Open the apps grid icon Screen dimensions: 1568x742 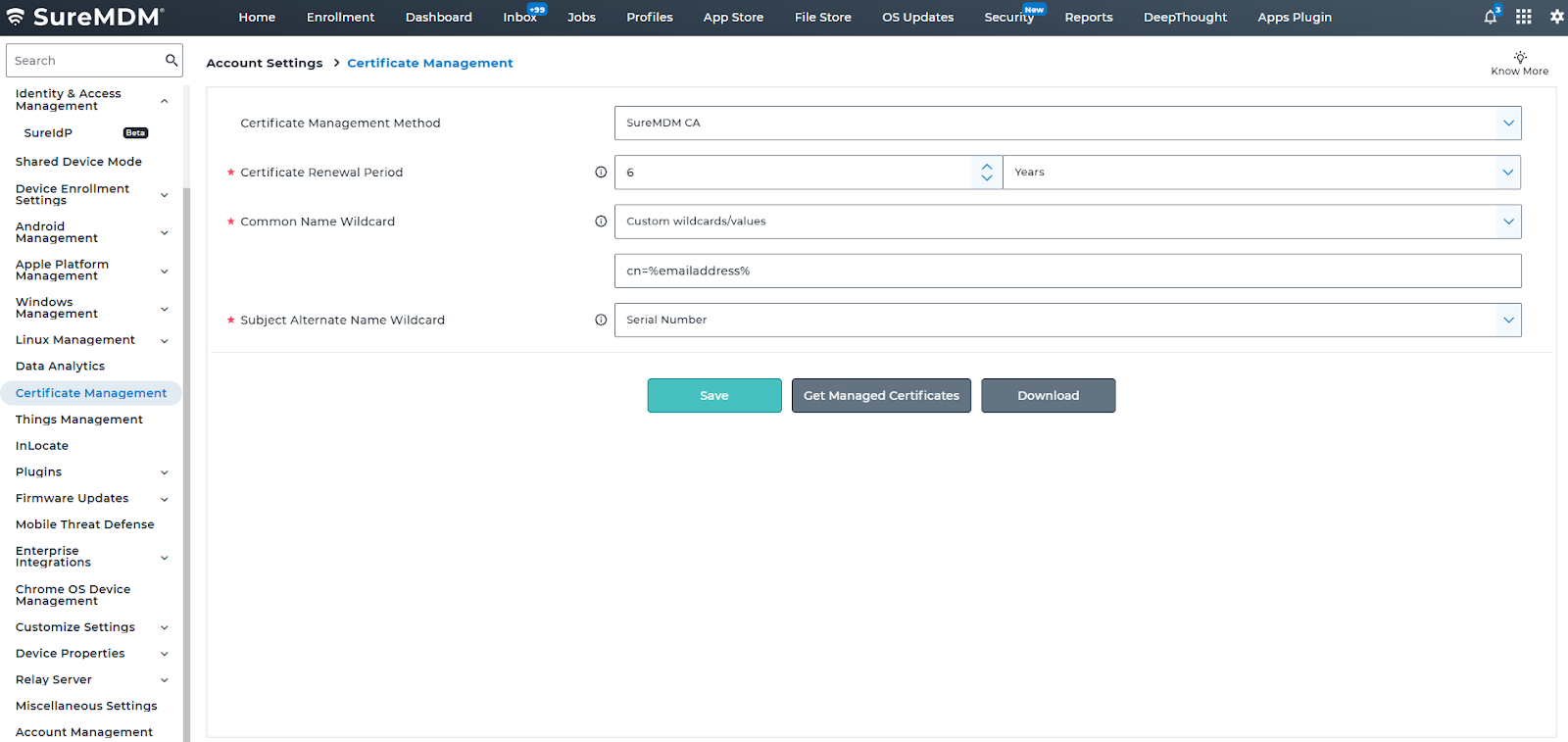[1523, 17]
